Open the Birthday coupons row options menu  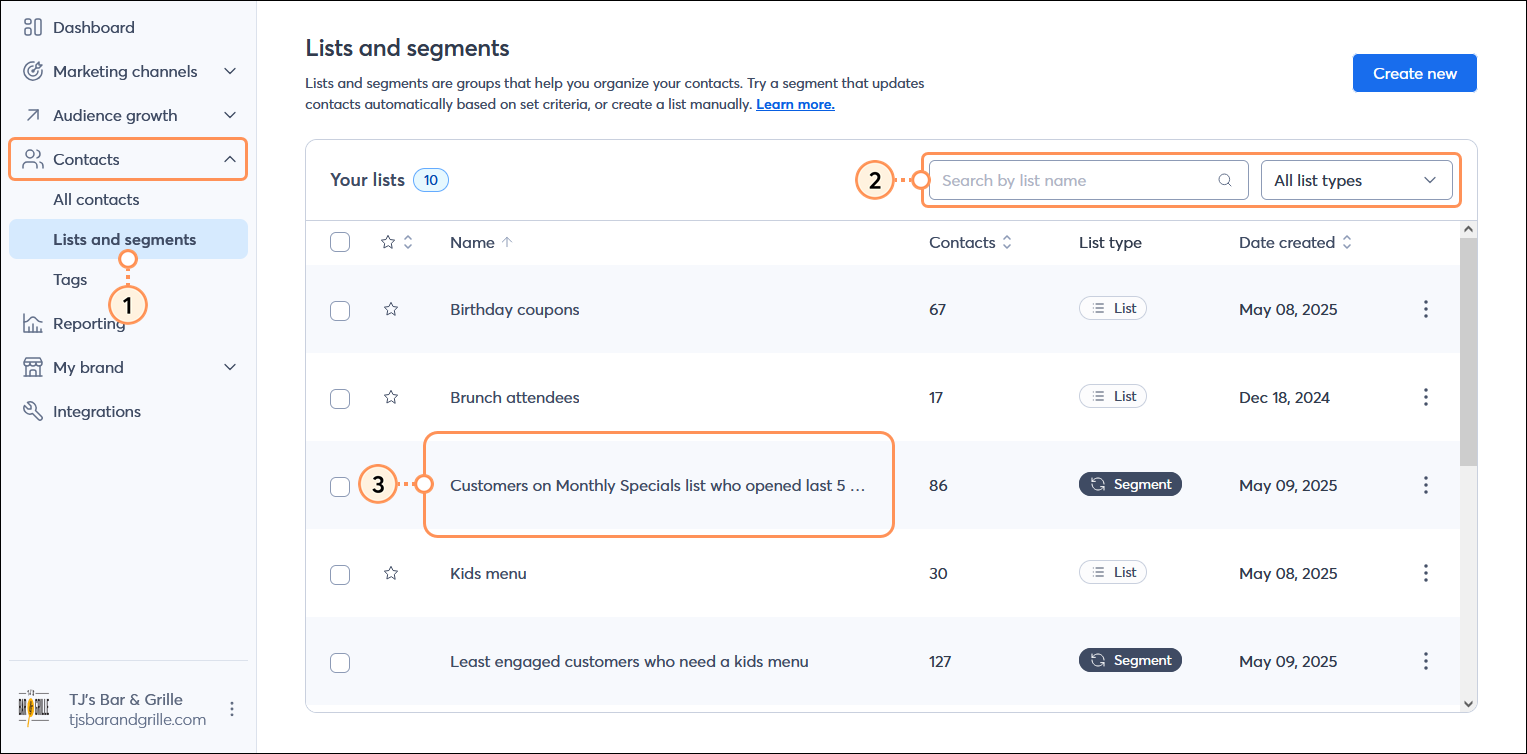coord(1426,309)
